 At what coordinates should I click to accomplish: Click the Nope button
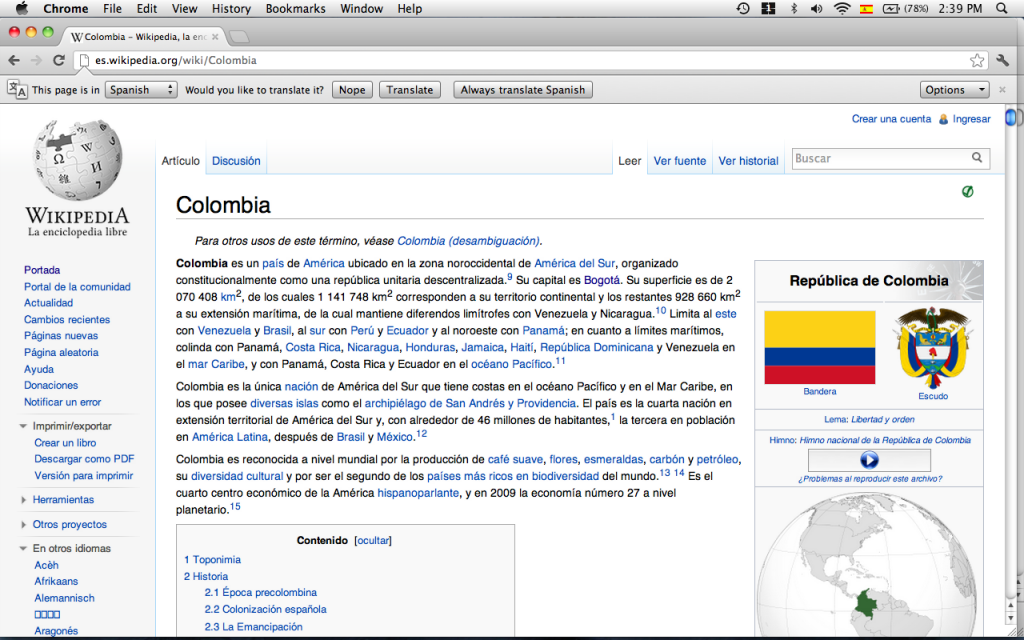352,89
